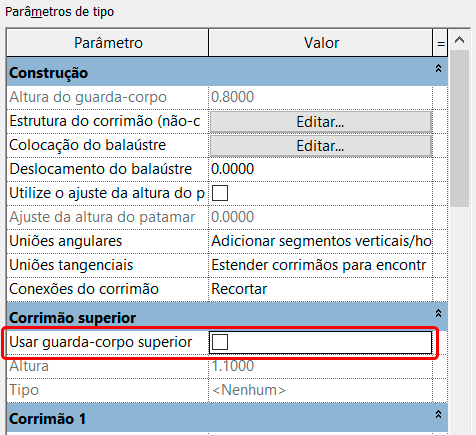476x435 pixels.
Task: Open Uniões angulares value dropdown
Action: [321, 241]
